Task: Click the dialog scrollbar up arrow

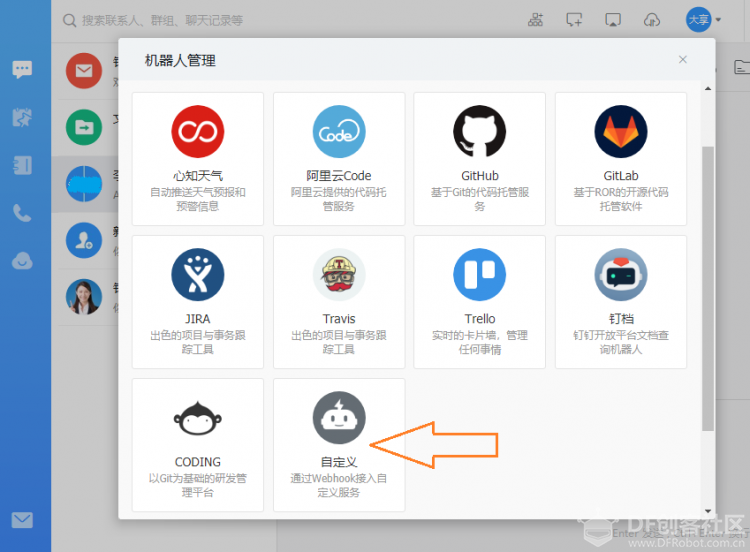Action: [x=708, y=88]
